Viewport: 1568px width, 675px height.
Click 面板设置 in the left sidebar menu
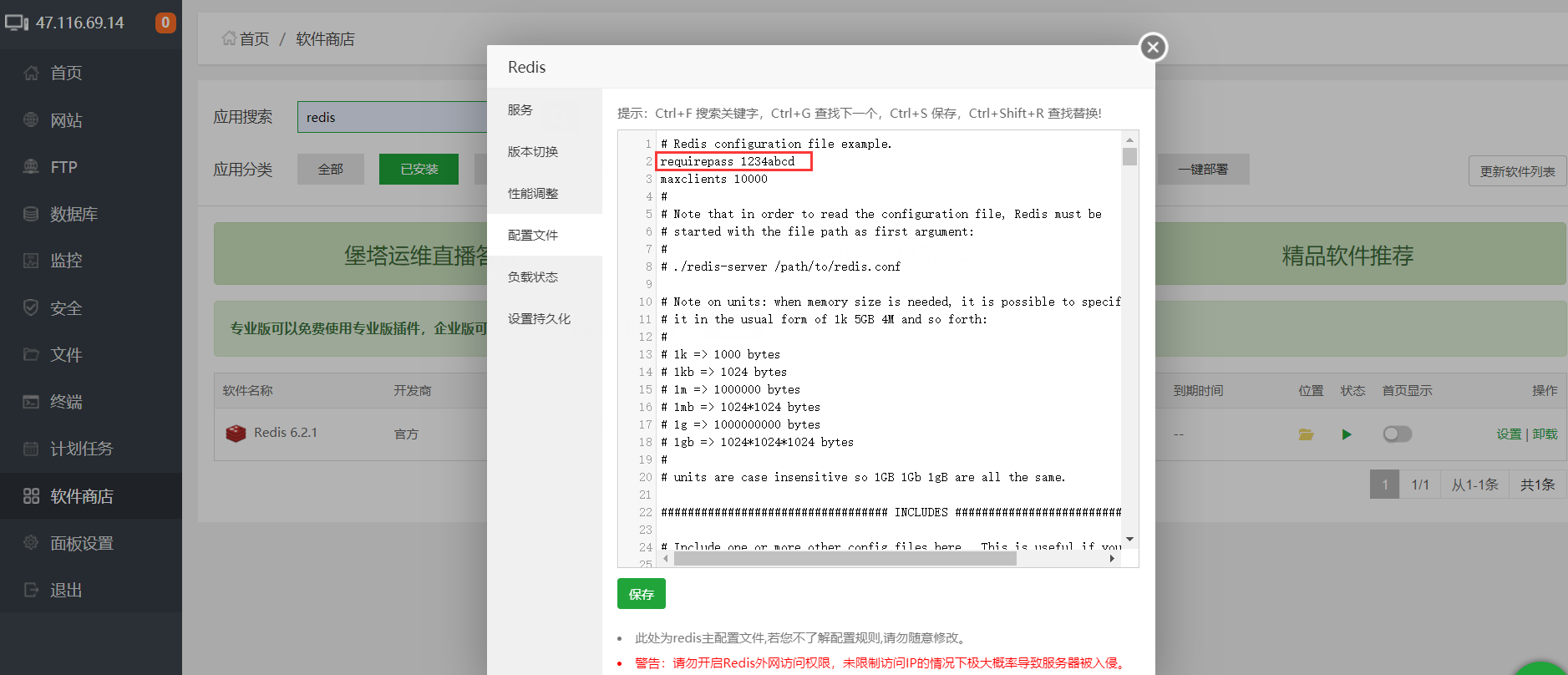(x=81, y=543)
